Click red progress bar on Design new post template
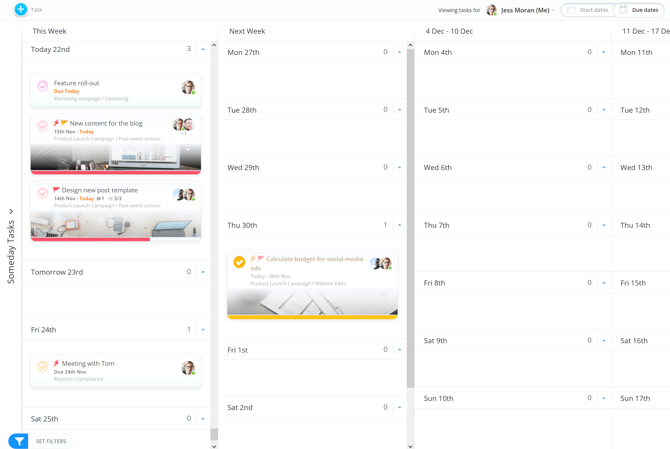670x449 pixels. 90,239
